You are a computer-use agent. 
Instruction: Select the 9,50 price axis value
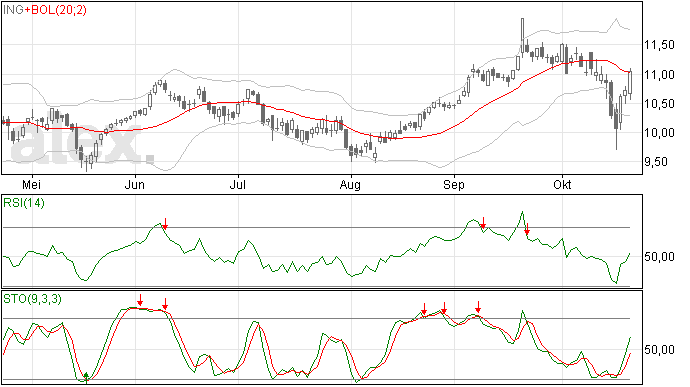pos(659,162)
